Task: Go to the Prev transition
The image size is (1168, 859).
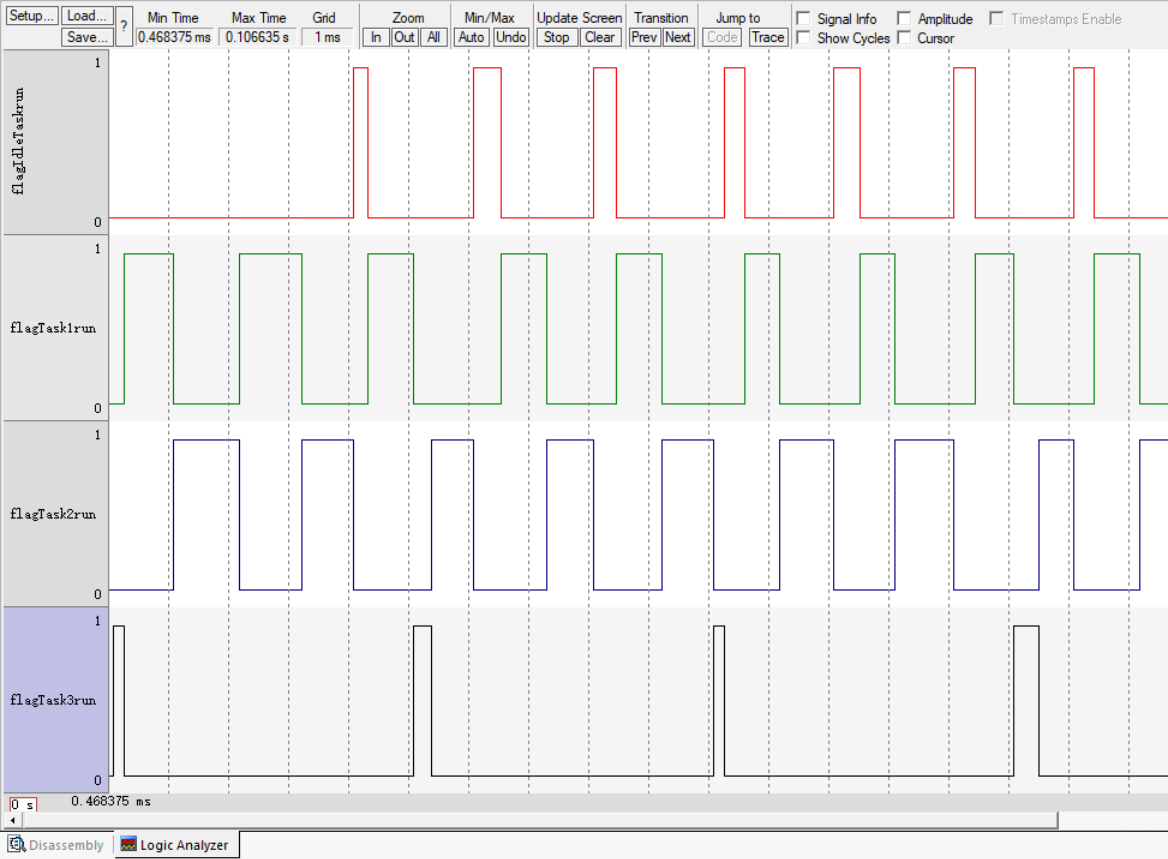Action: [x=644, y=37]
